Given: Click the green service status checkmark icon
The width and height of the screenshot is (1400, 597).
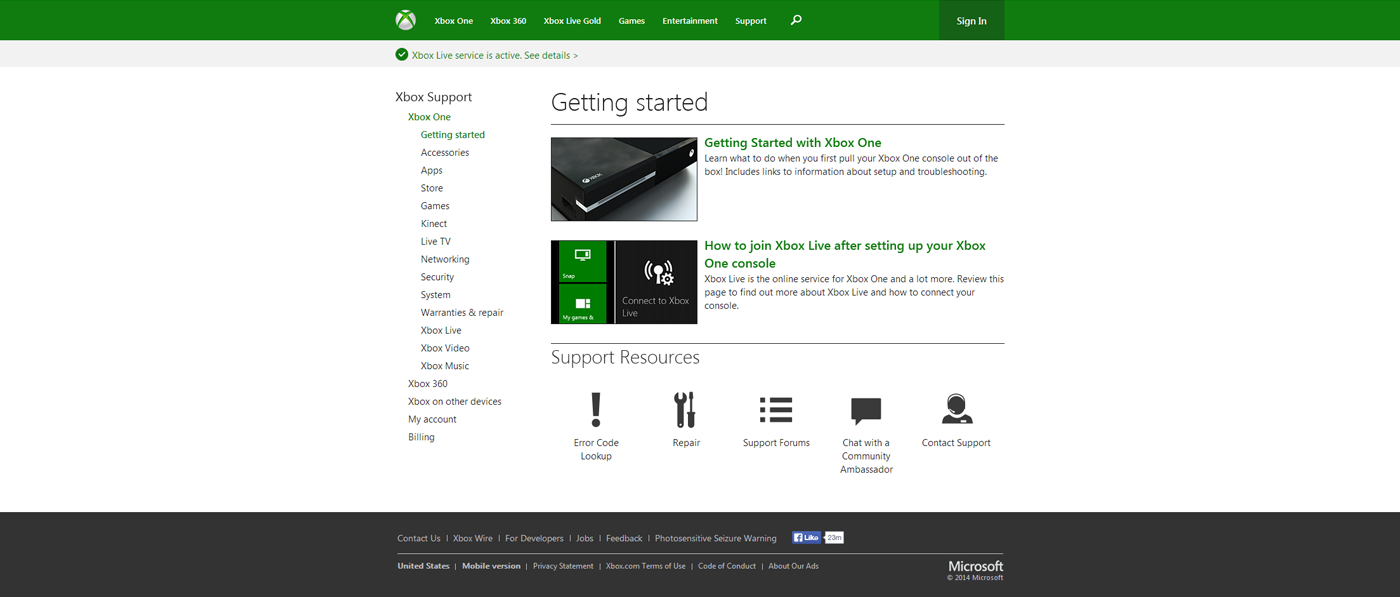Looking at the screenshot, I should [x=402, y=55].
